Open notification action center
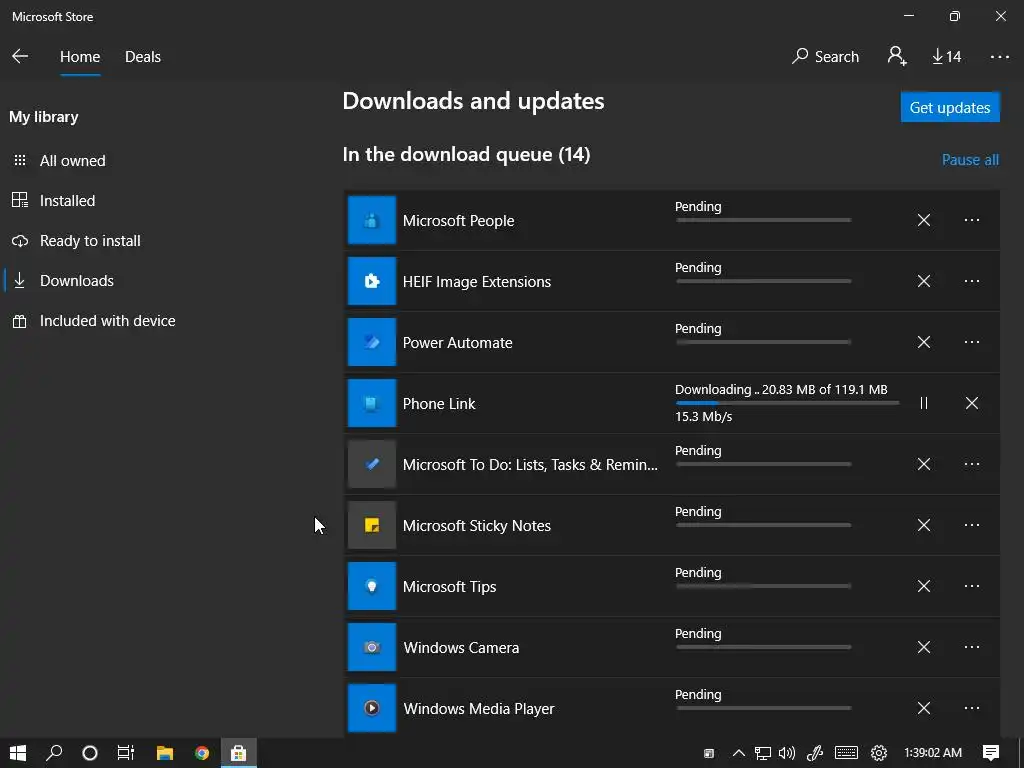1024x768 pixels. click(991, 753)
